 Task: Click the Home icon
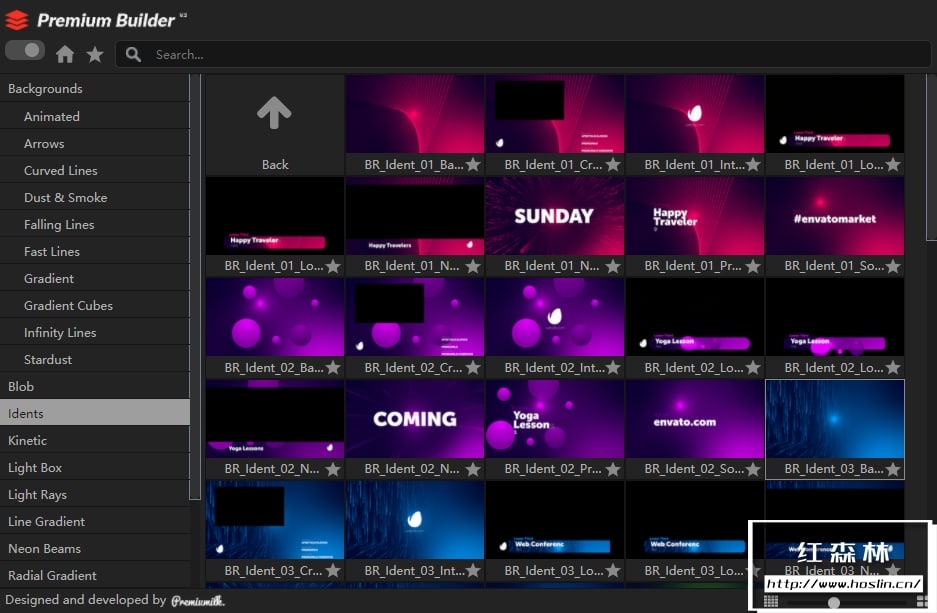click(65, 54)
